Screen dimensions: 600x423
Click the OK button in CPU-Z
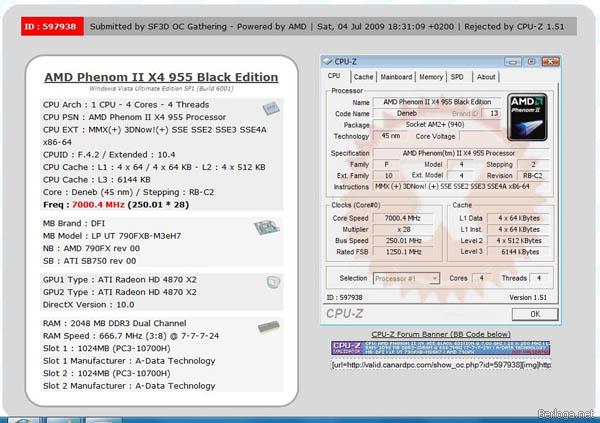coord(535,314)
